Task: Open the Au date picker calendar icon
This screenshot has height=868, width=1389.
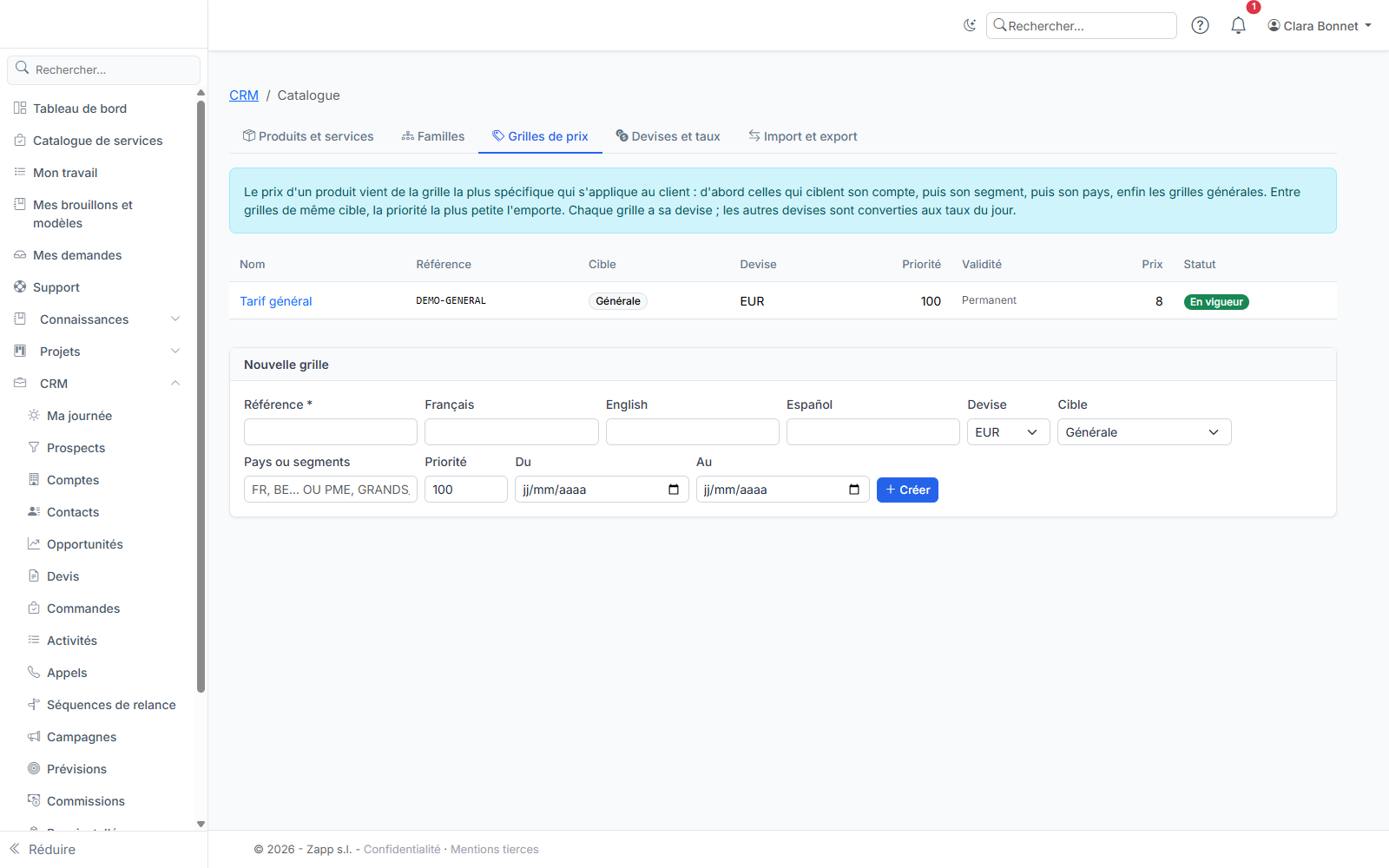Action: click(x=854, y=490)
